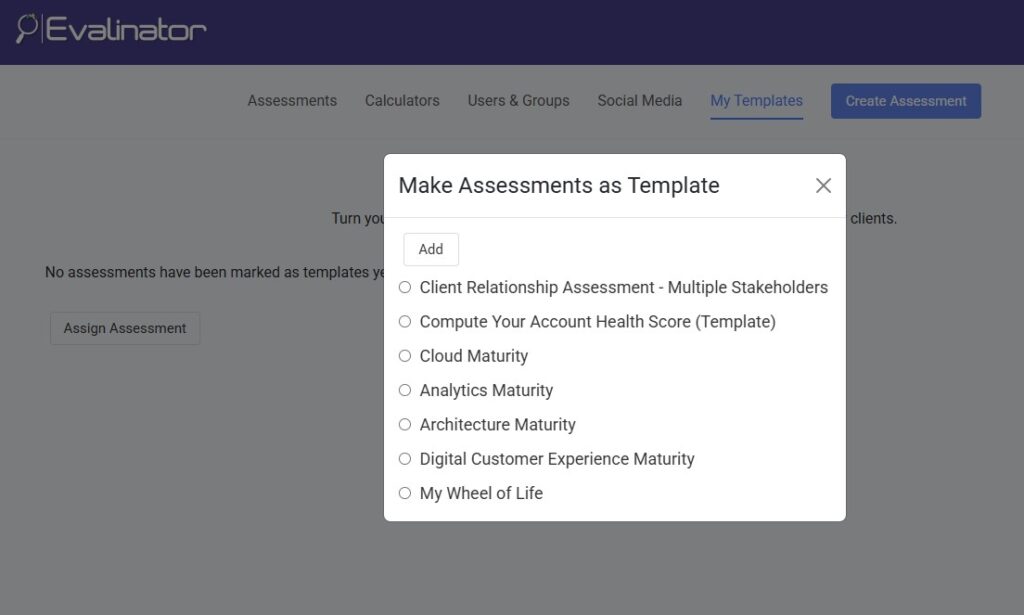The width and height of the screenshot is (1024, 615).
Task: Choose Compute Your Account Health Score radio
Action: point(405,322)
